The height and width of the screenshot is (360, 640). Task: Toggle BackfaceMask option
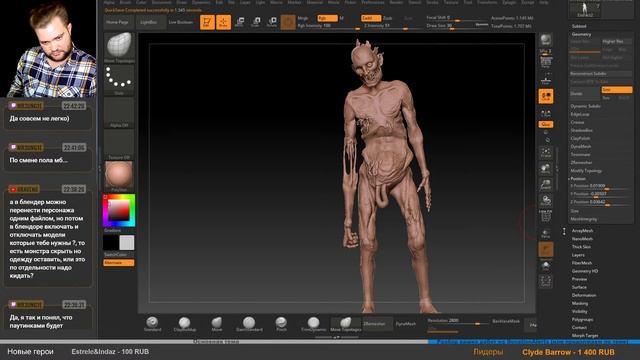click(x=506, y=321)
